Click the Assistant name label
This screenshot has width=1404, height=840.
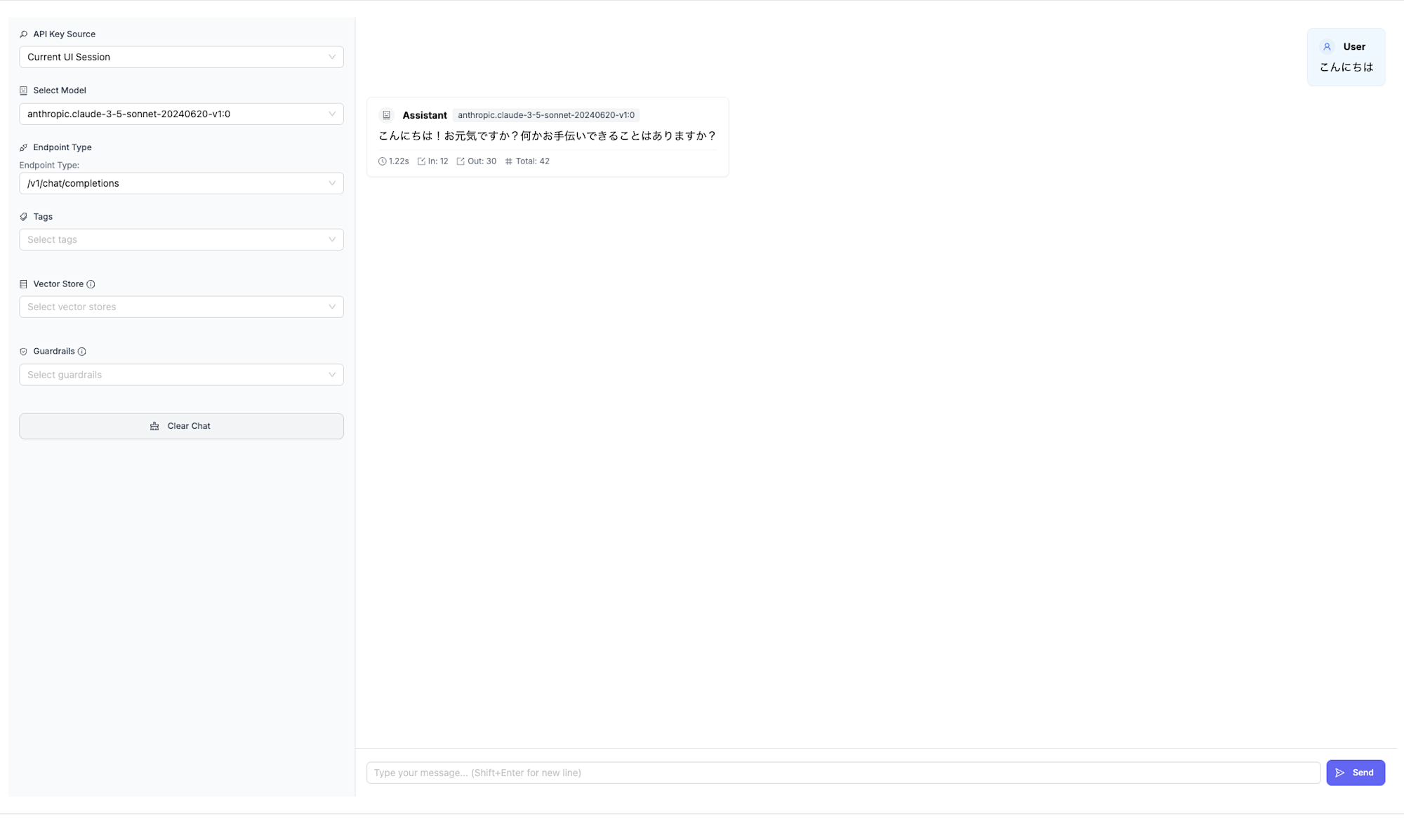425,115
